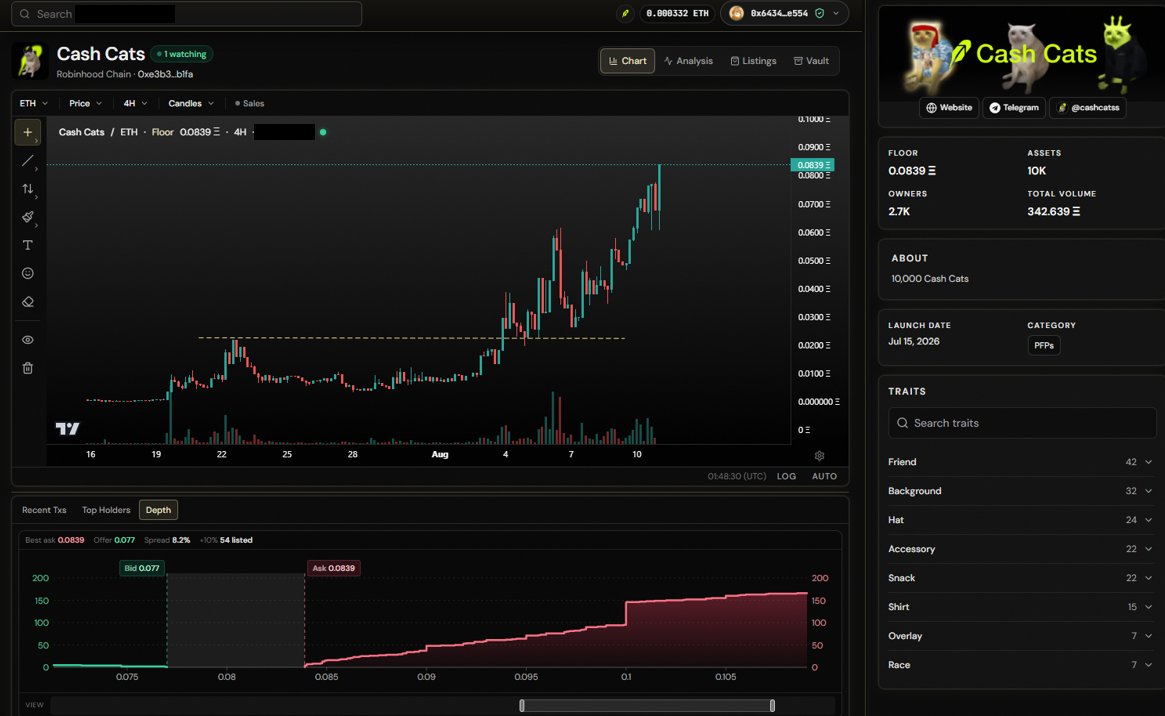Image resolution: width=1165 pixels, height=716 pixels.
Task: Toggle drawings visibility eye icon
Action: [x=27, y=339]
